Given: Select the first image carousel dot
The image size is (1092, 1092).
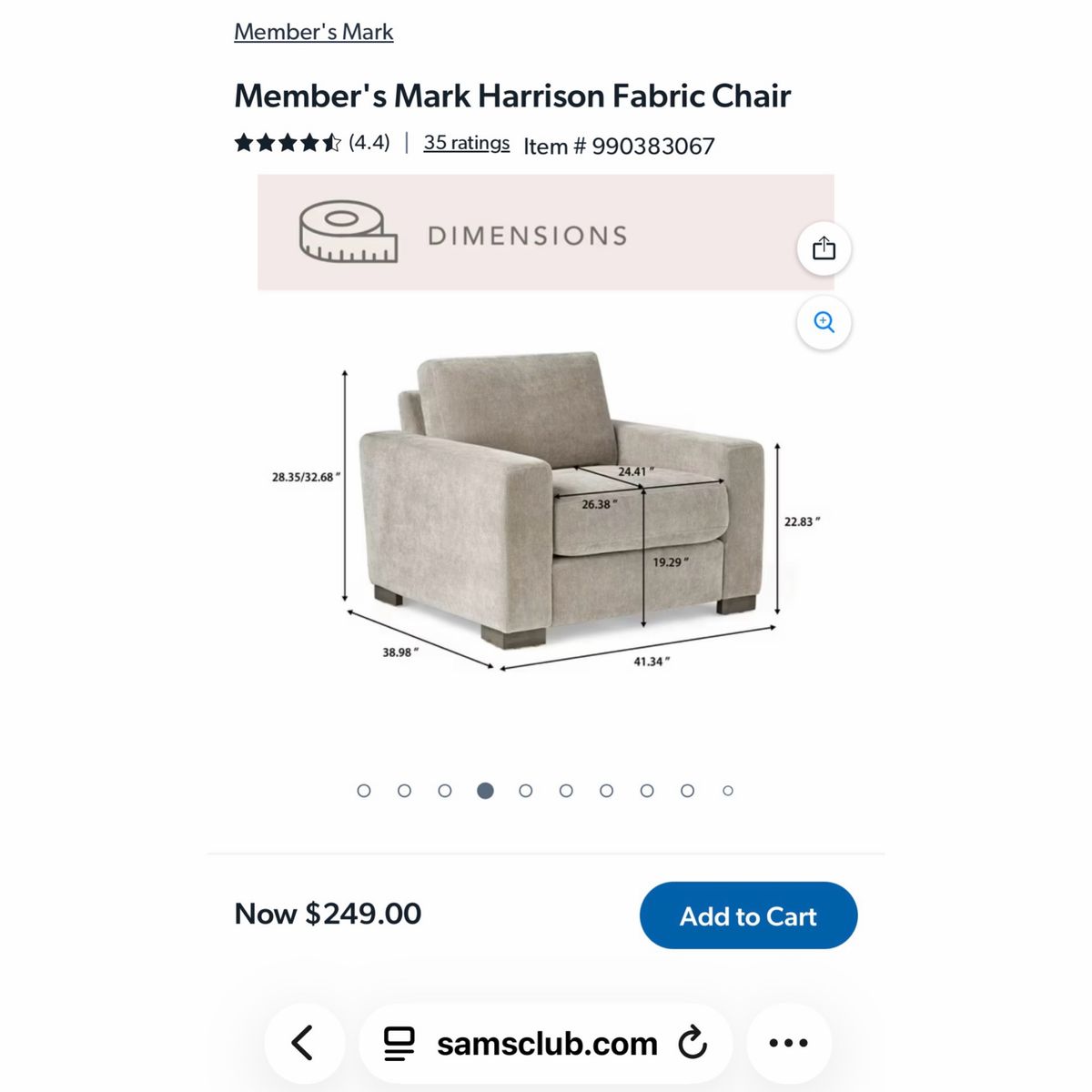Looking at the screenshot, I should point(364,791).
